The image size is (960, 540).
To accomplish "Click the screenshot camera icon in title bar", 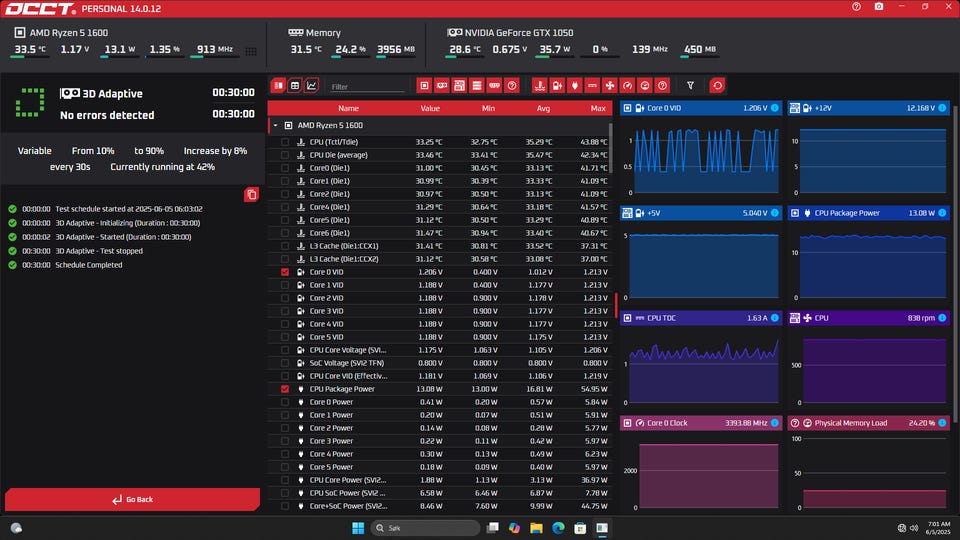I will (879, 7).
